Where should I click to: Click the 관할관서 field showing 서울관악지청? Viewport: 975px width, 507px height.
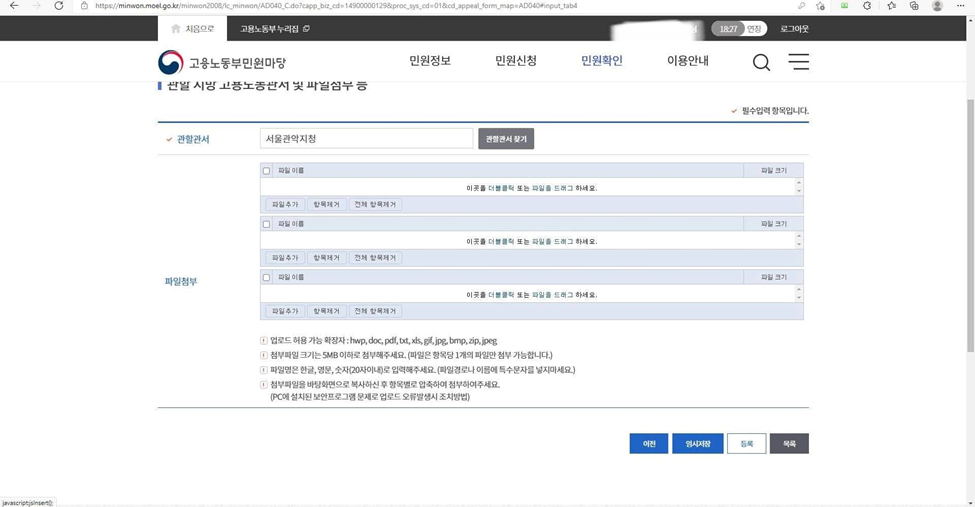tap(366, 139)
